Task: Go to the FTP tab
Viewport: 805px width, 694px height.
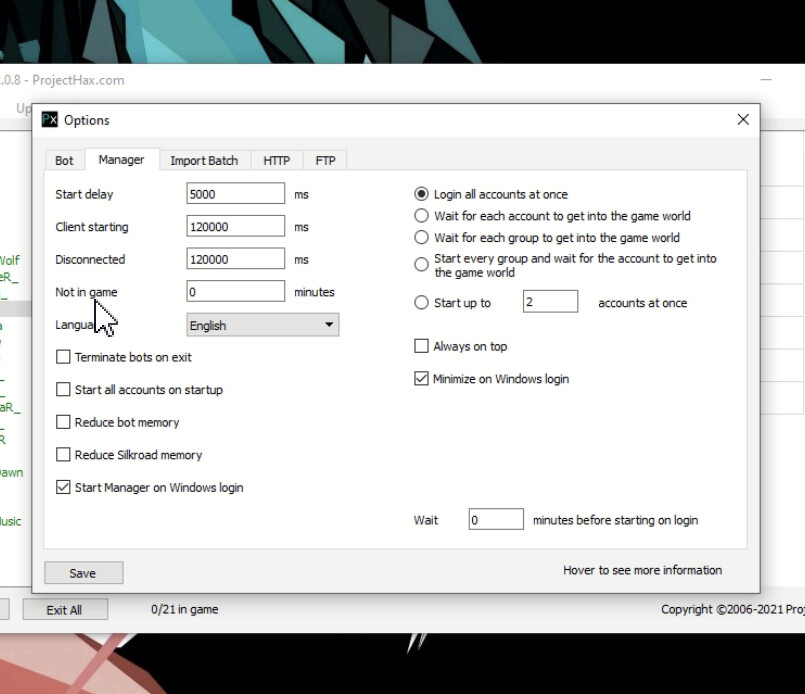Action: (325, 160)
